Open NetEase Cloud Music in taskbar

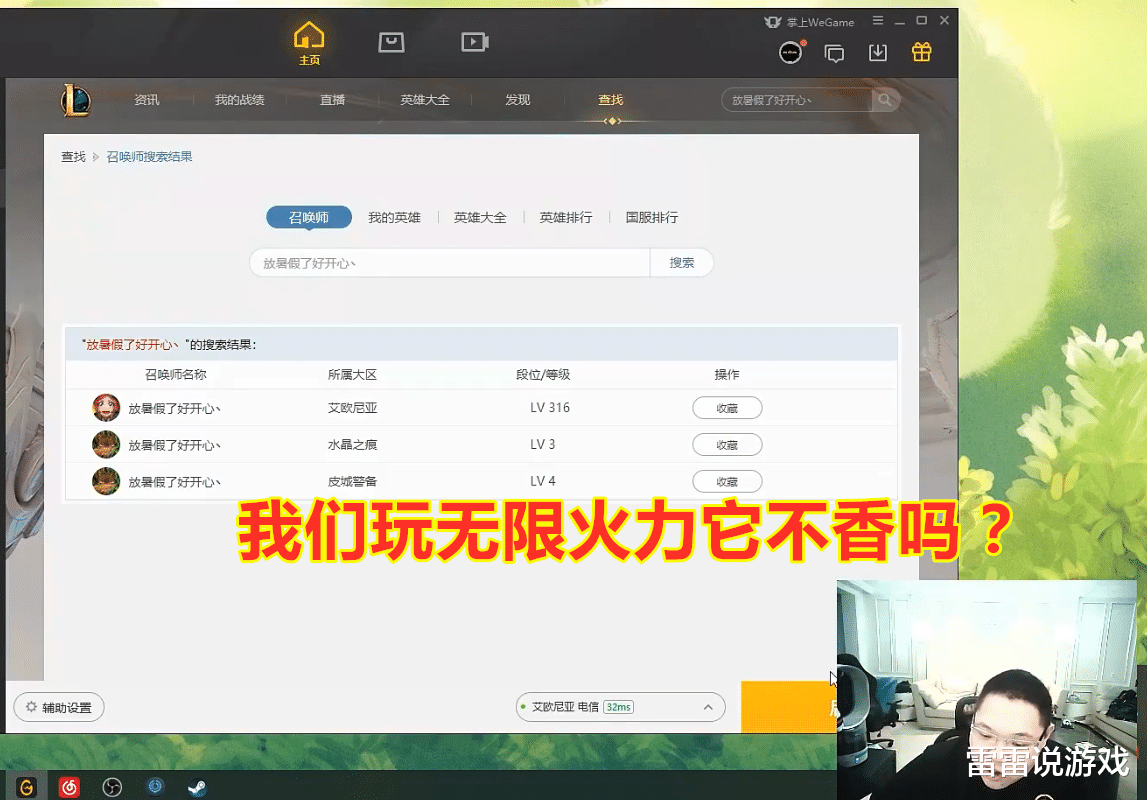[x=69, y=787]
